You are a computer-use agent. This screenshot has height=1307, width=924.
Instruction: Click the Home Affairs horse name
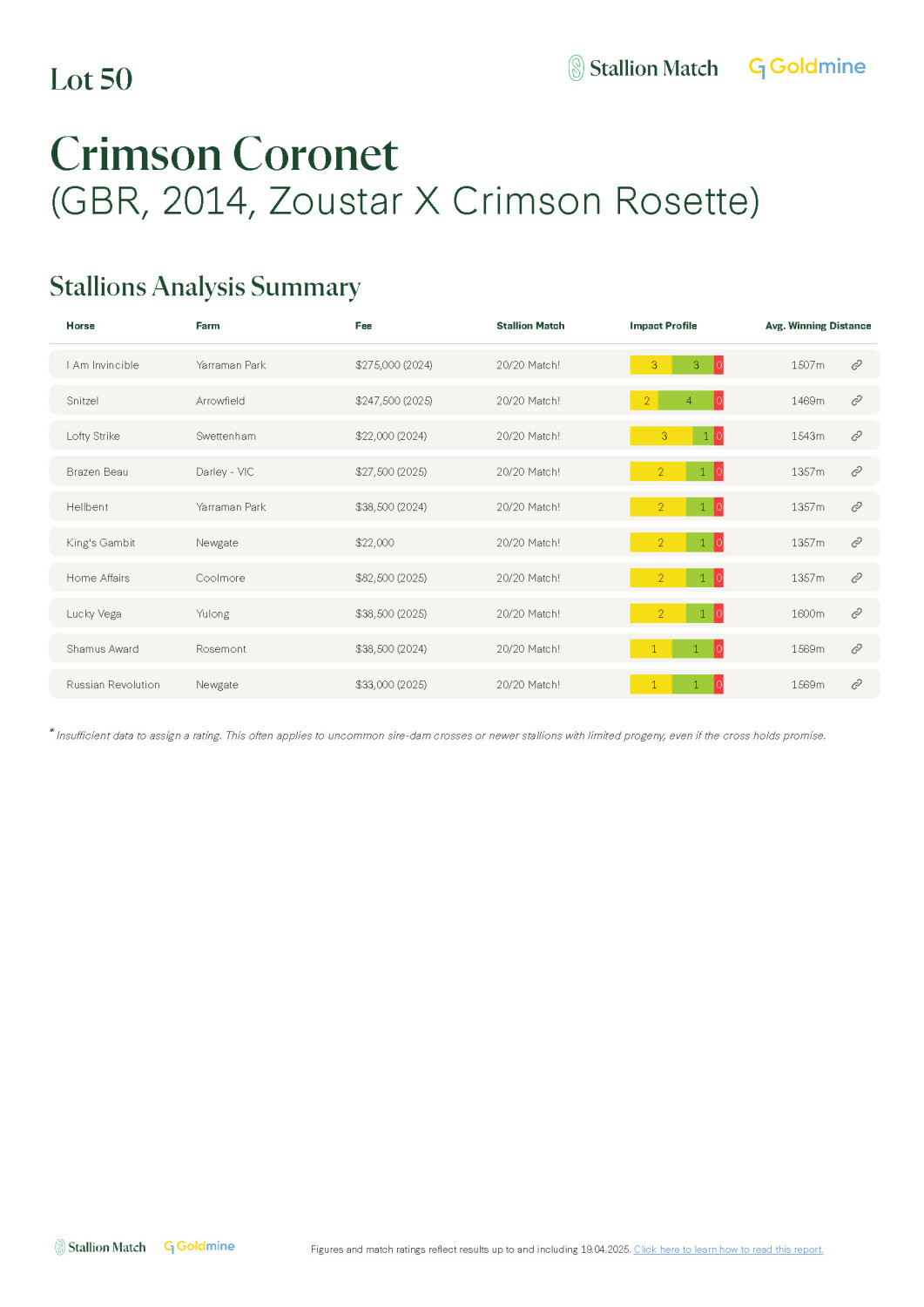click(98, 578)
